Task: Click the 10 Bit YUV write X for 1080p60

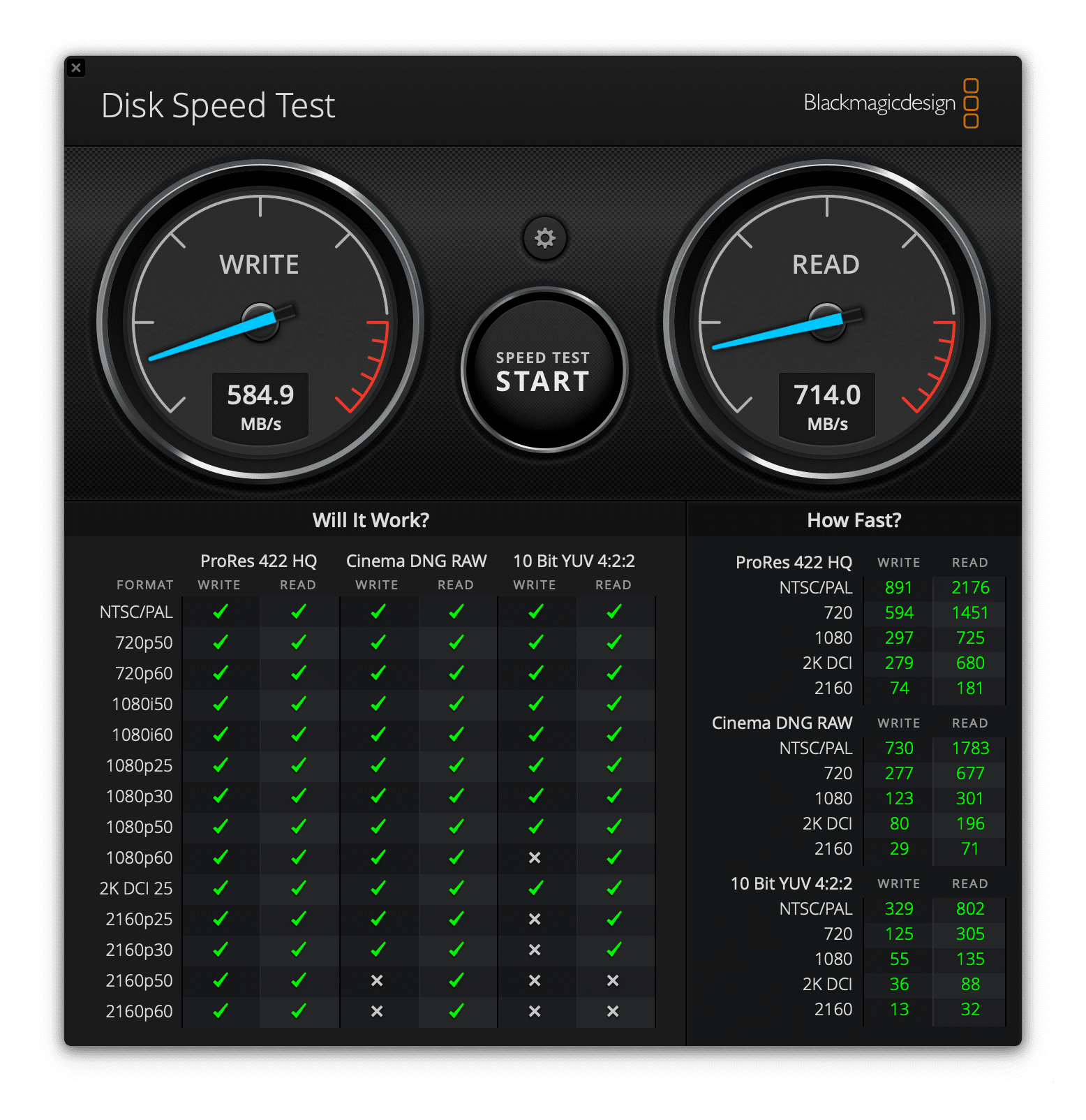Action: pos(535,857)
